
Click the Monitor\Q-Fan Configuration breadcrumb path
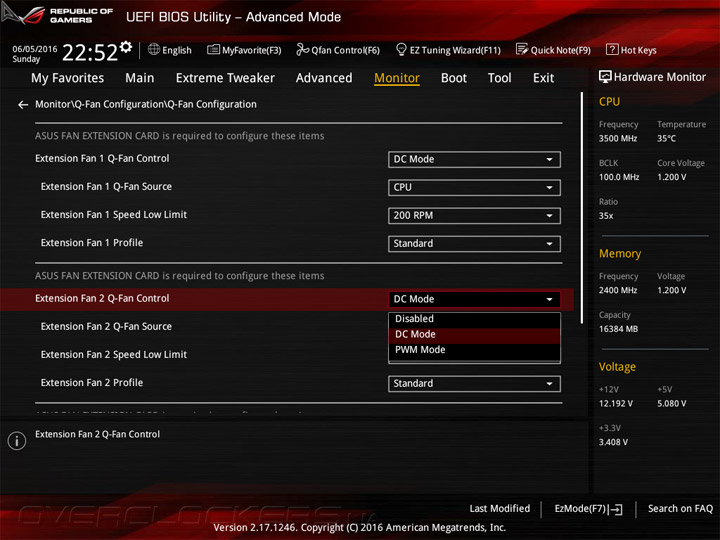click(x=146, y=105)
